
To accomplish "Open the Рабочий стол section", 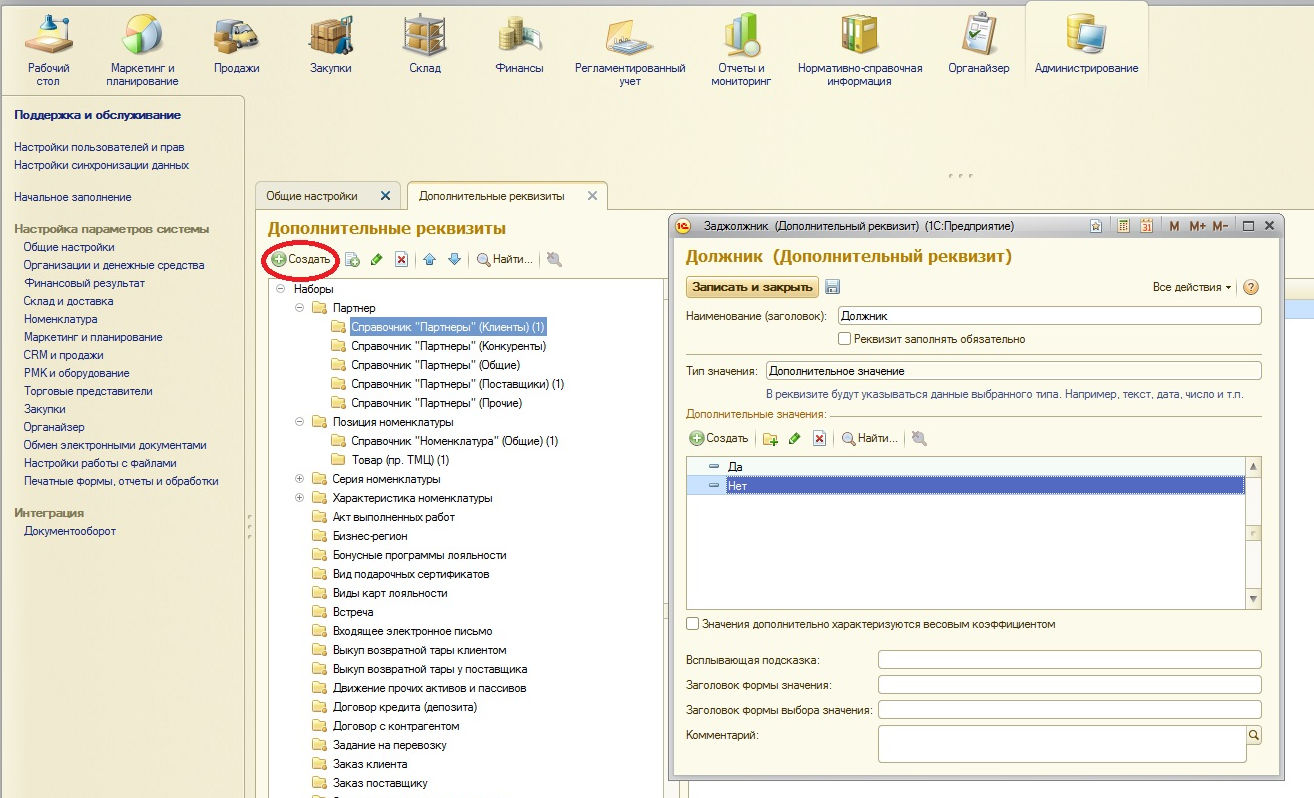I will click(x=48, y=48).
